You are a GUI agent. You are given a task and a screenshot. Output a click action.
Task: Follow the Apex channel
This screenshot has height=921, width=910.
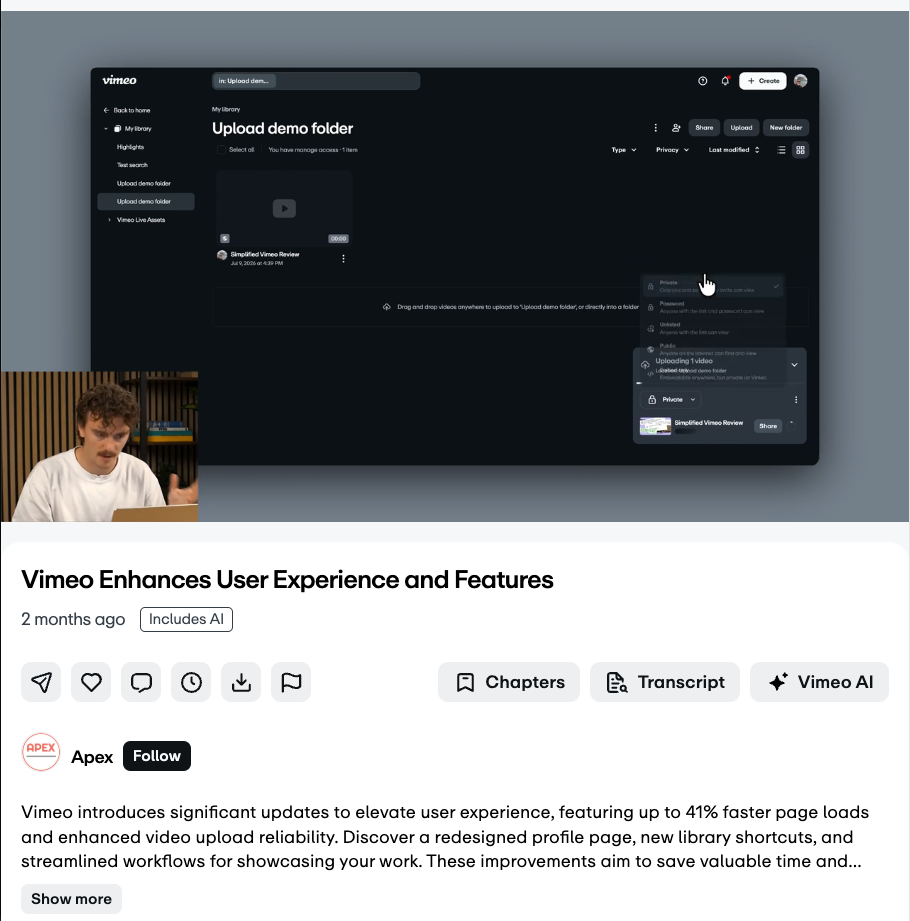click(x=157, y=756)
